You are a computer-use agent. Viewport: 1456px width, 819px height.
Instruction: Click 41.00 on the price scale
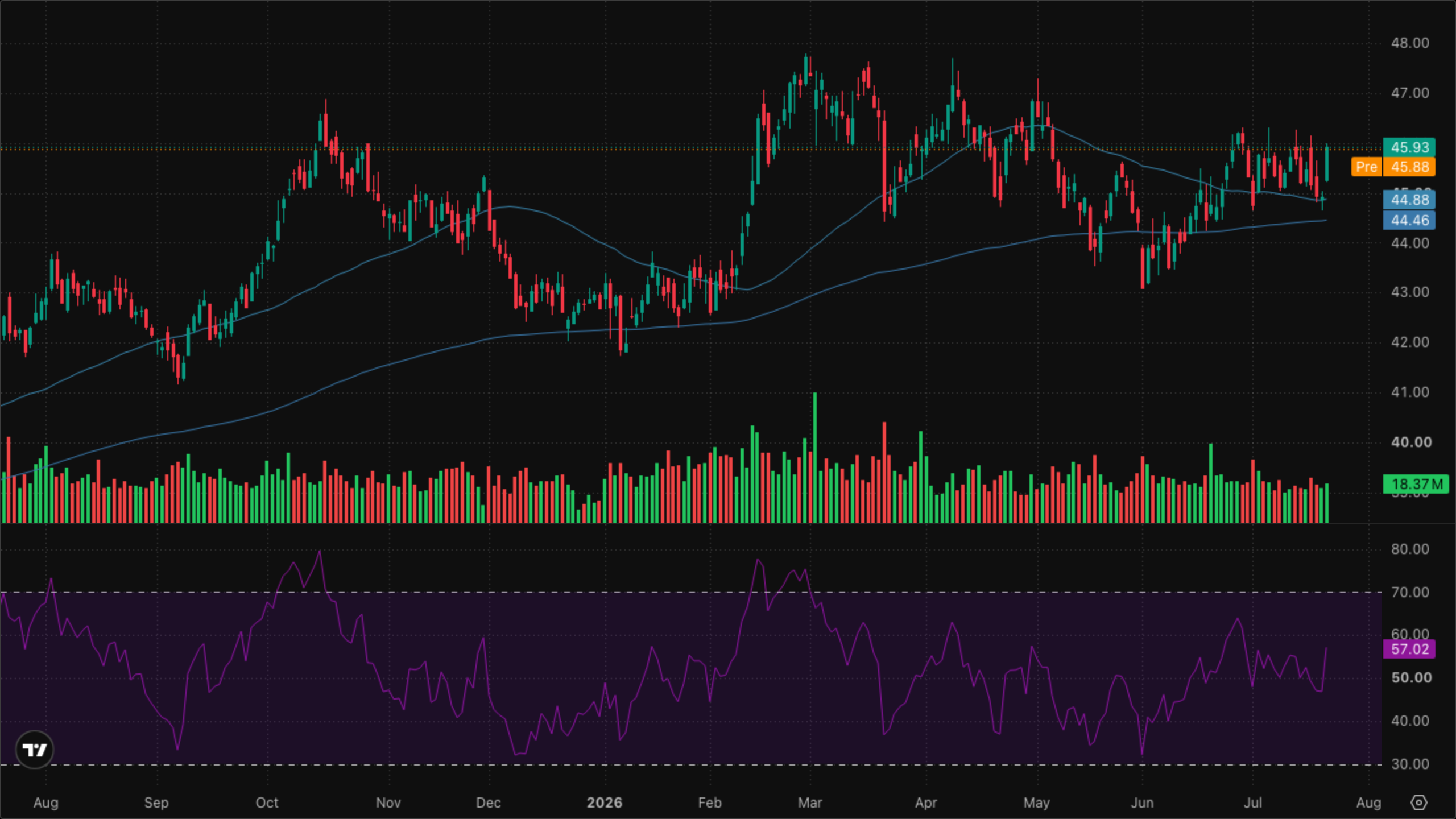[1410, 392]
